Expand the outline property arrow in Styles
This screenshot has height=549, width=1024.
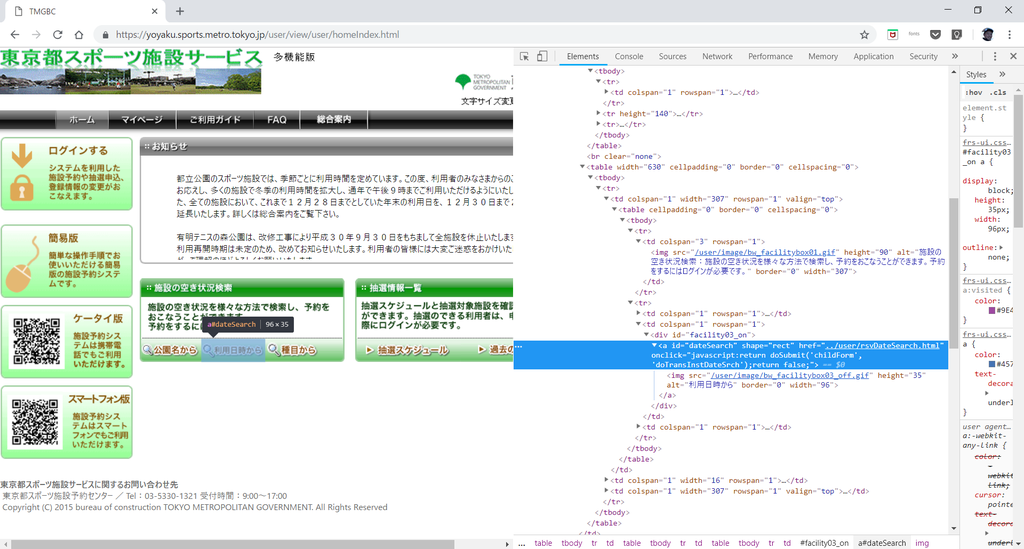click(x=1001, y=247)
